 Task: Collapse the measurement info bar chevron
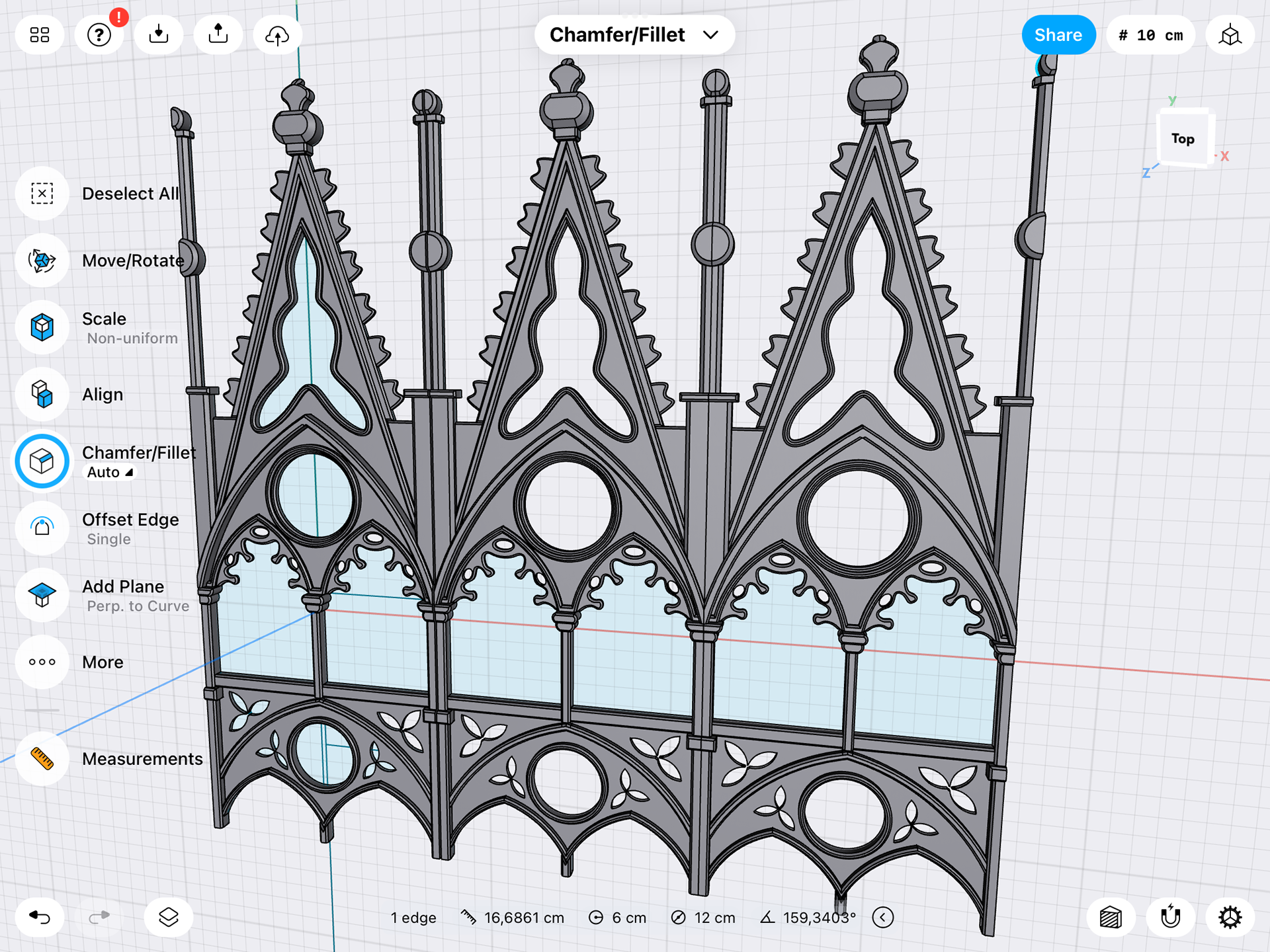click(883, 918)
